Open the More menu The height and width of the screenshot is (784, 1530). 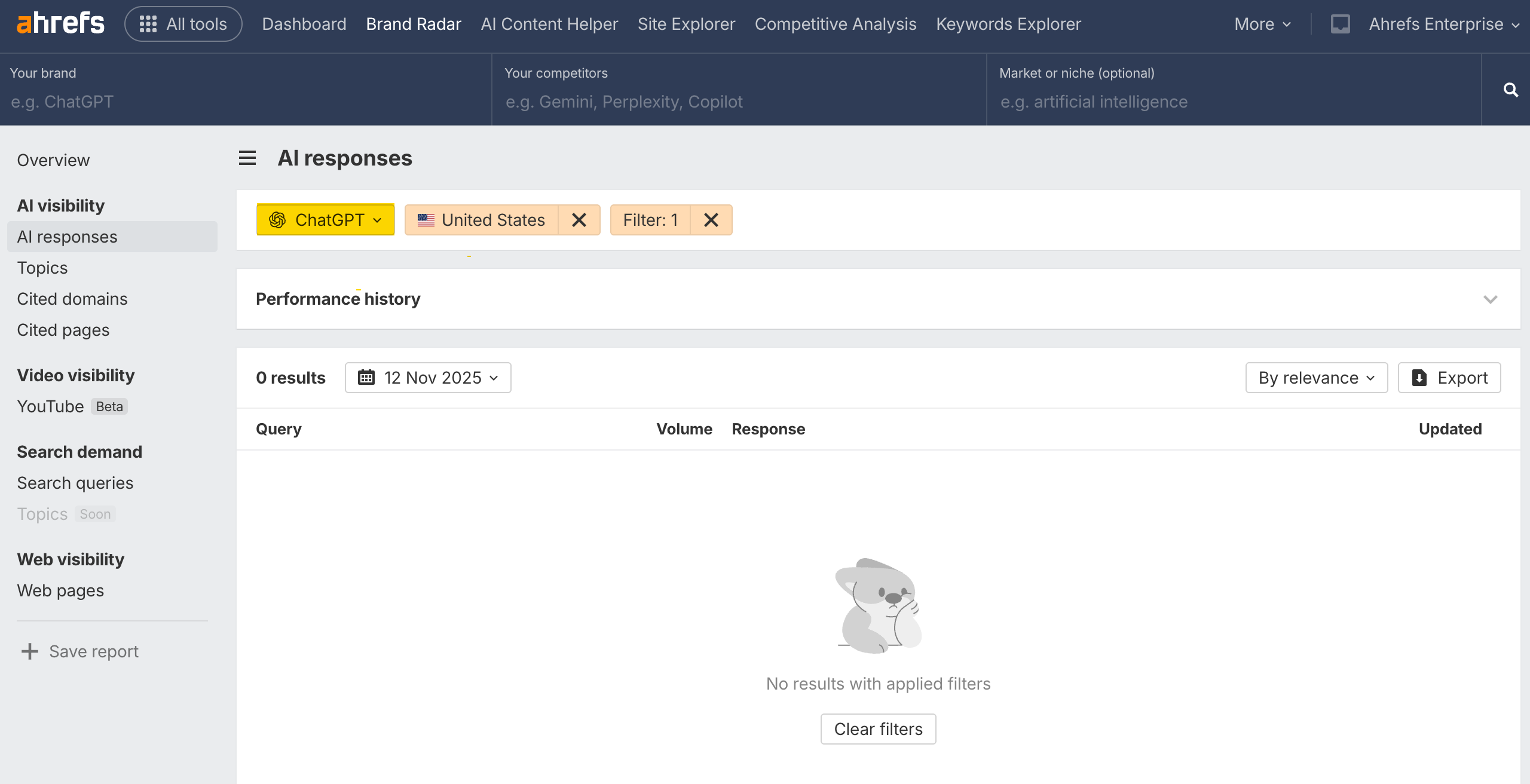(x=1262, y=24)
